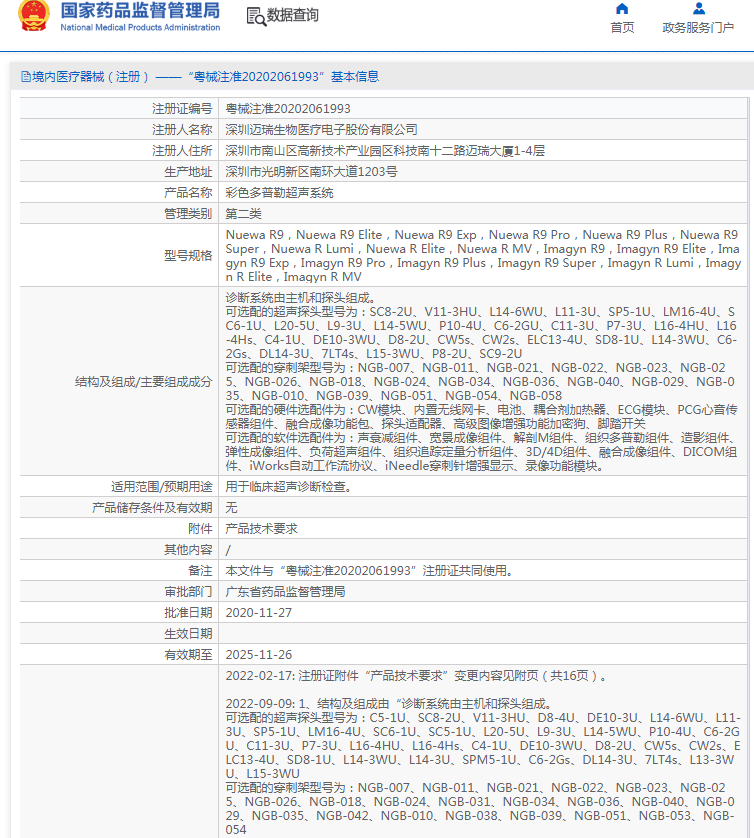Click 有效期至 label cell
Viewport: 754px width, 838px height.
tap(119, 655)
